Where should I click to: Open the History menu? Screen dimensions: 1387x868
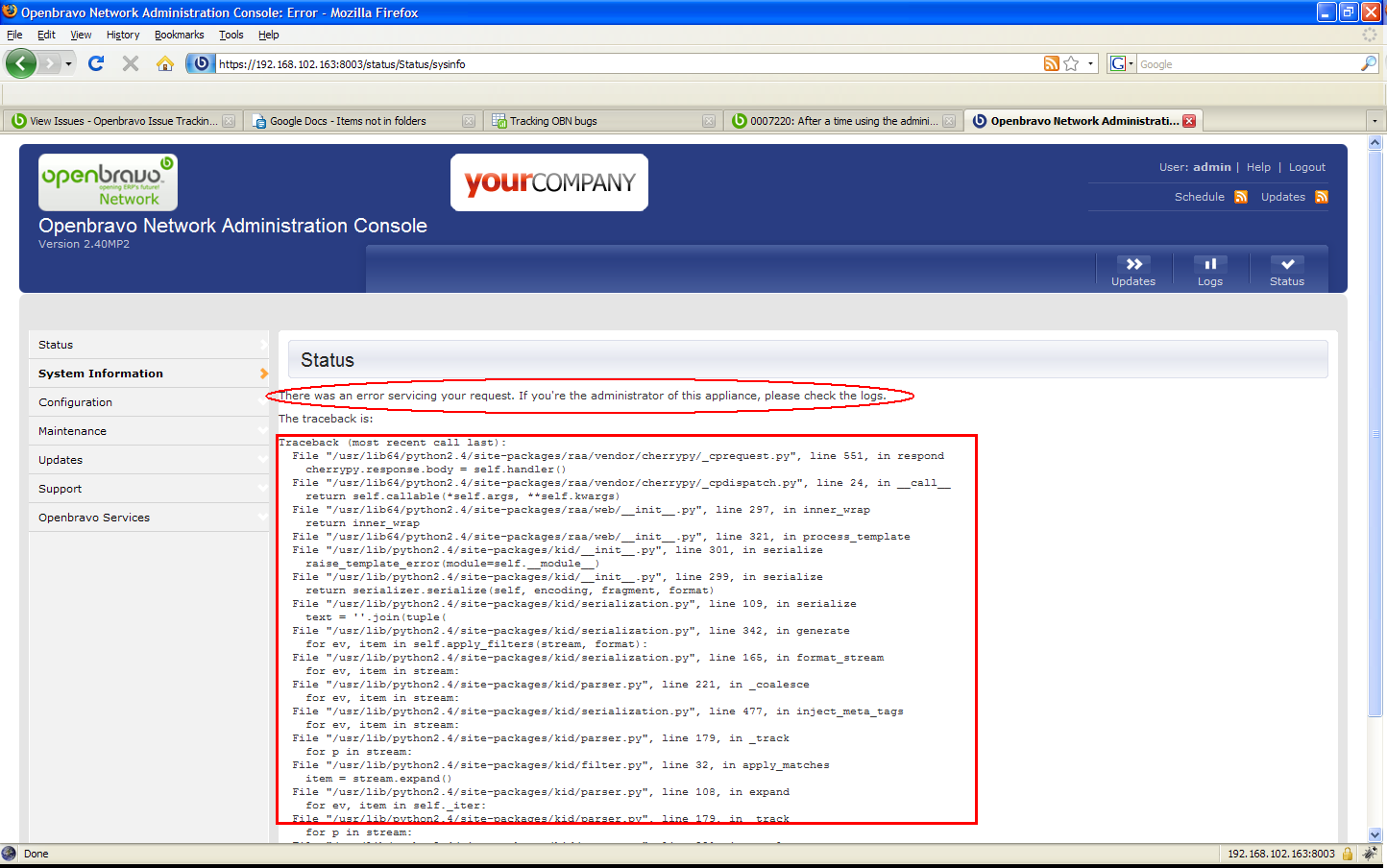point(123,35)
